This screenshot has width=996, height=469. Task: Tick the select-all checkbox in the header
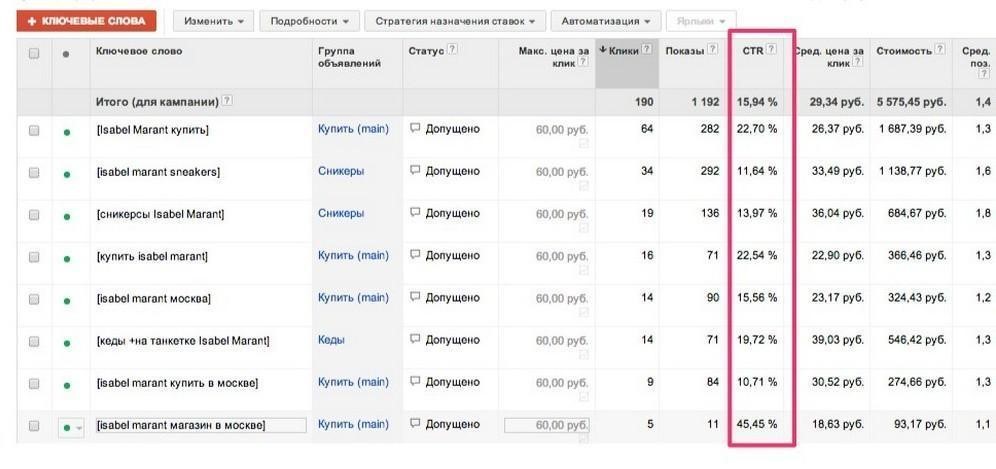coord(34,54)
